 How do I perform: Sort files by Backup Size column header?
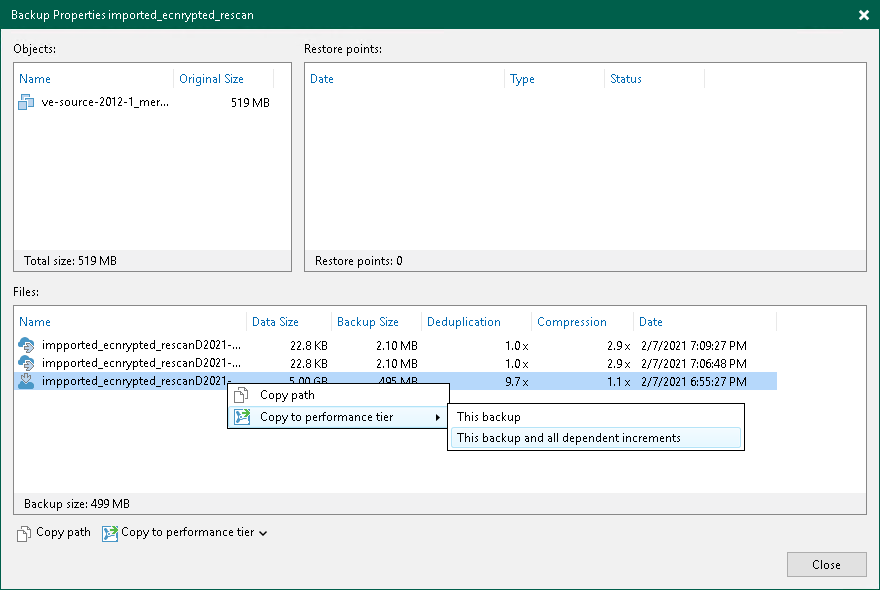point(367,322)
